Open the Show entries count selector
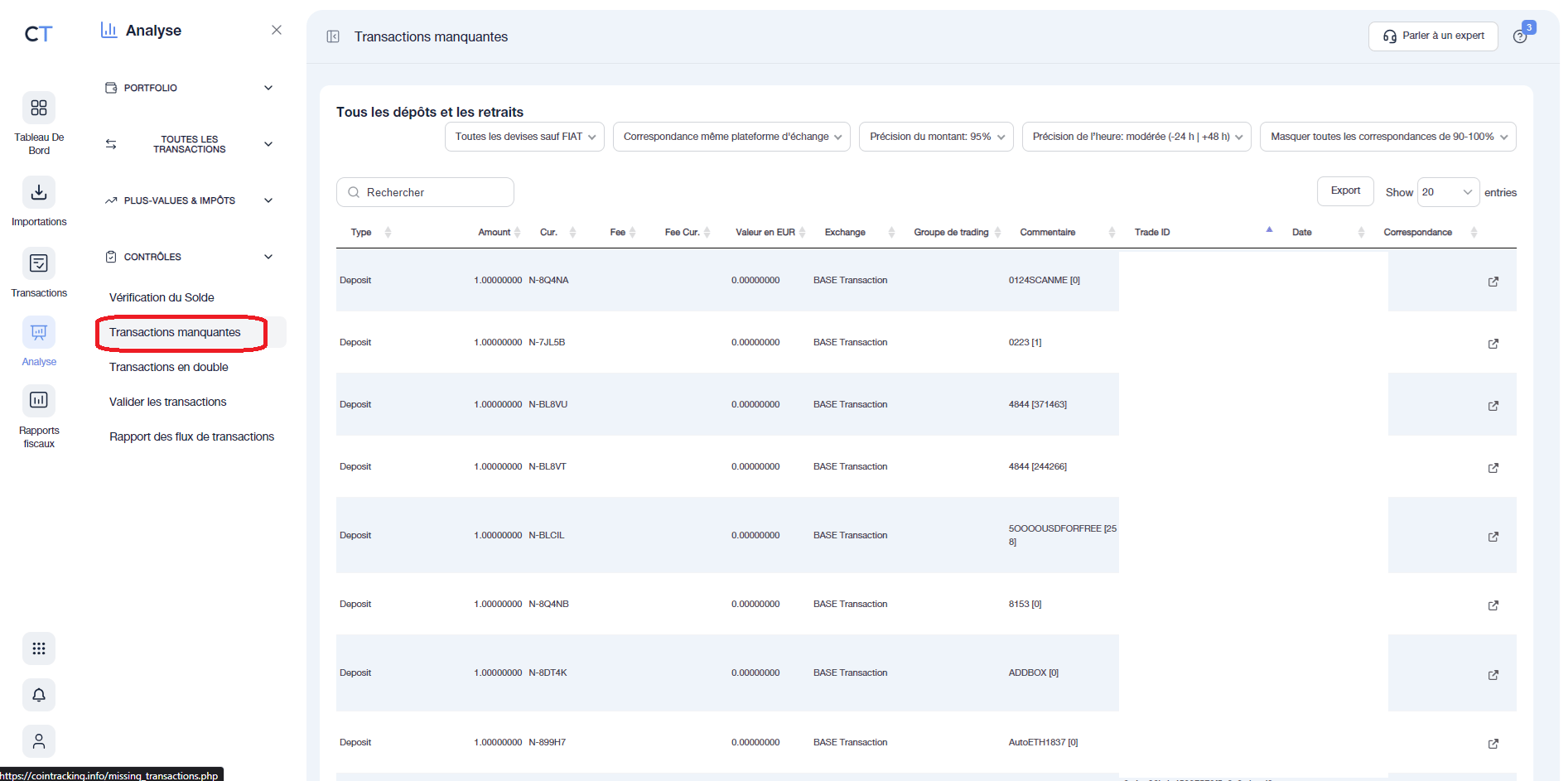1568x781 pixels. pyautogui.click(x=1448, y=191)
